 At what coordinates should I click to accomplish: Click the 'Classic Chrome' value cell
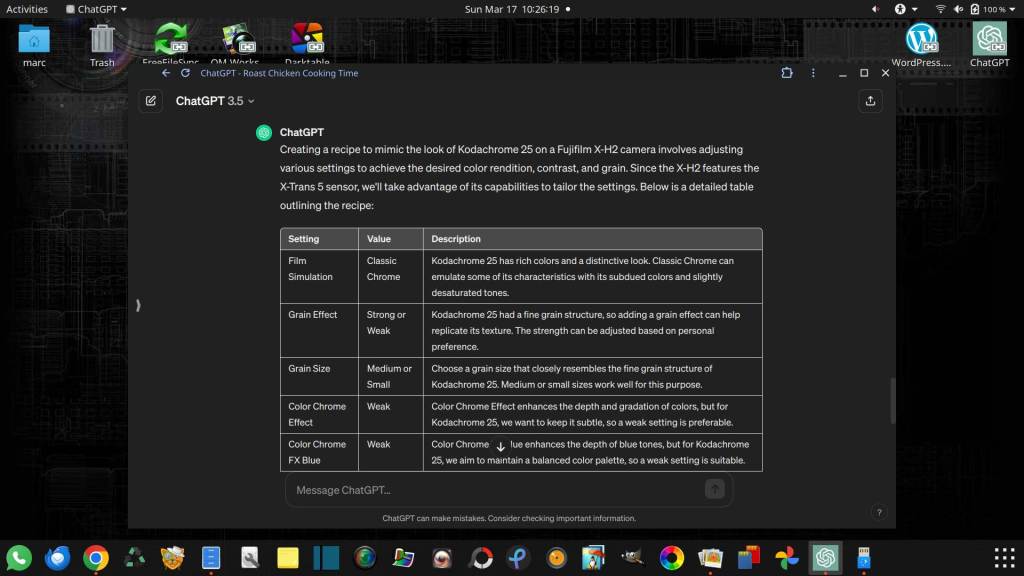[391, 276]
